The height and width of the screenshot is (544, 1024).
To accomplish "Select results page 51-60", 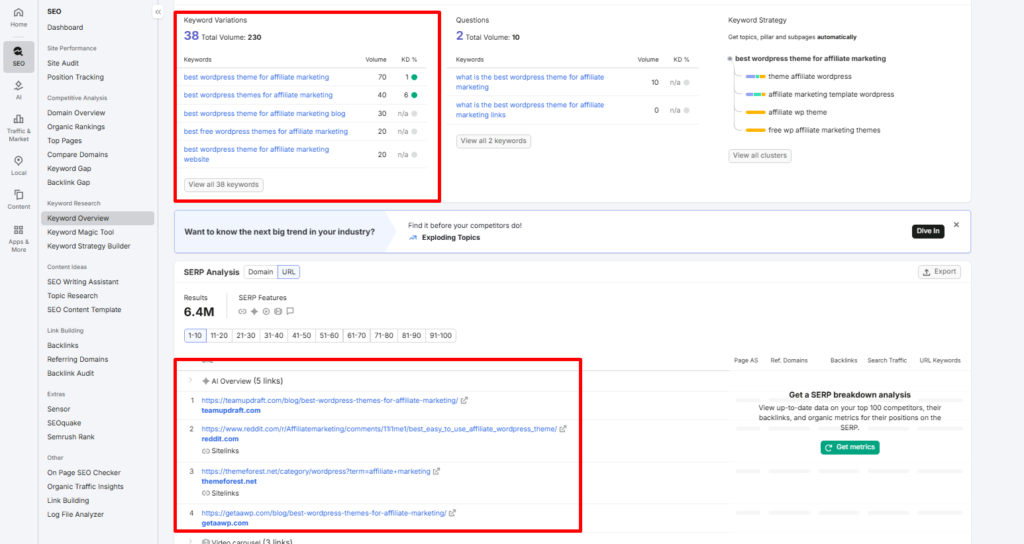I will tap(329, 336).
